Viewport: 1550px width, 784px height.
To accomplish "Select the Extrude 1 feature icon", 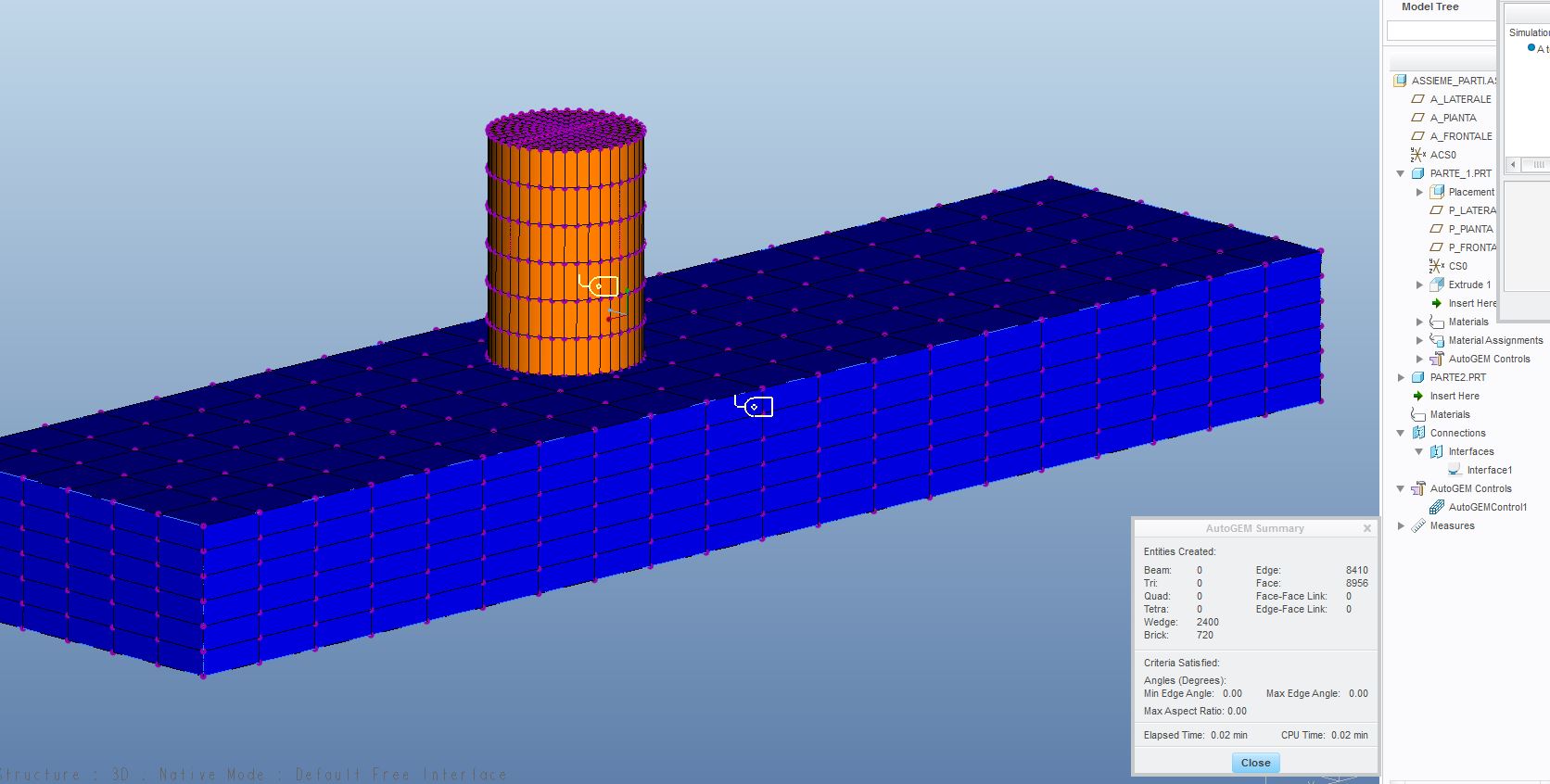I will (1437, 285).
